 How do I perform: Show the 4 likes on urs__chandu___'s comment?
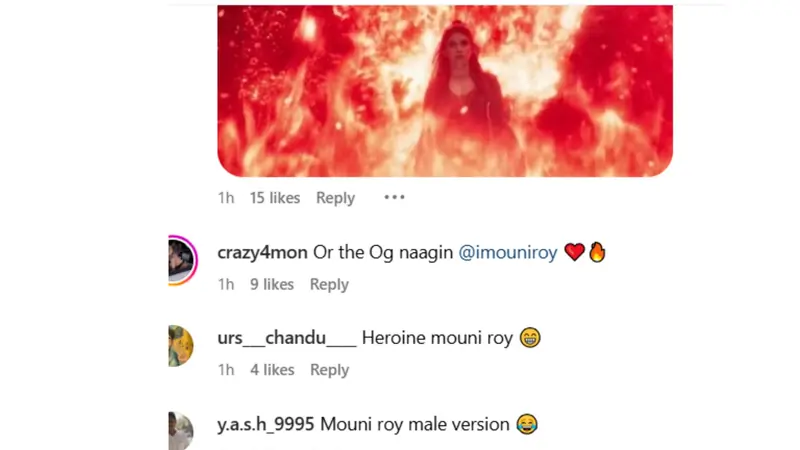tap(271, 370)
